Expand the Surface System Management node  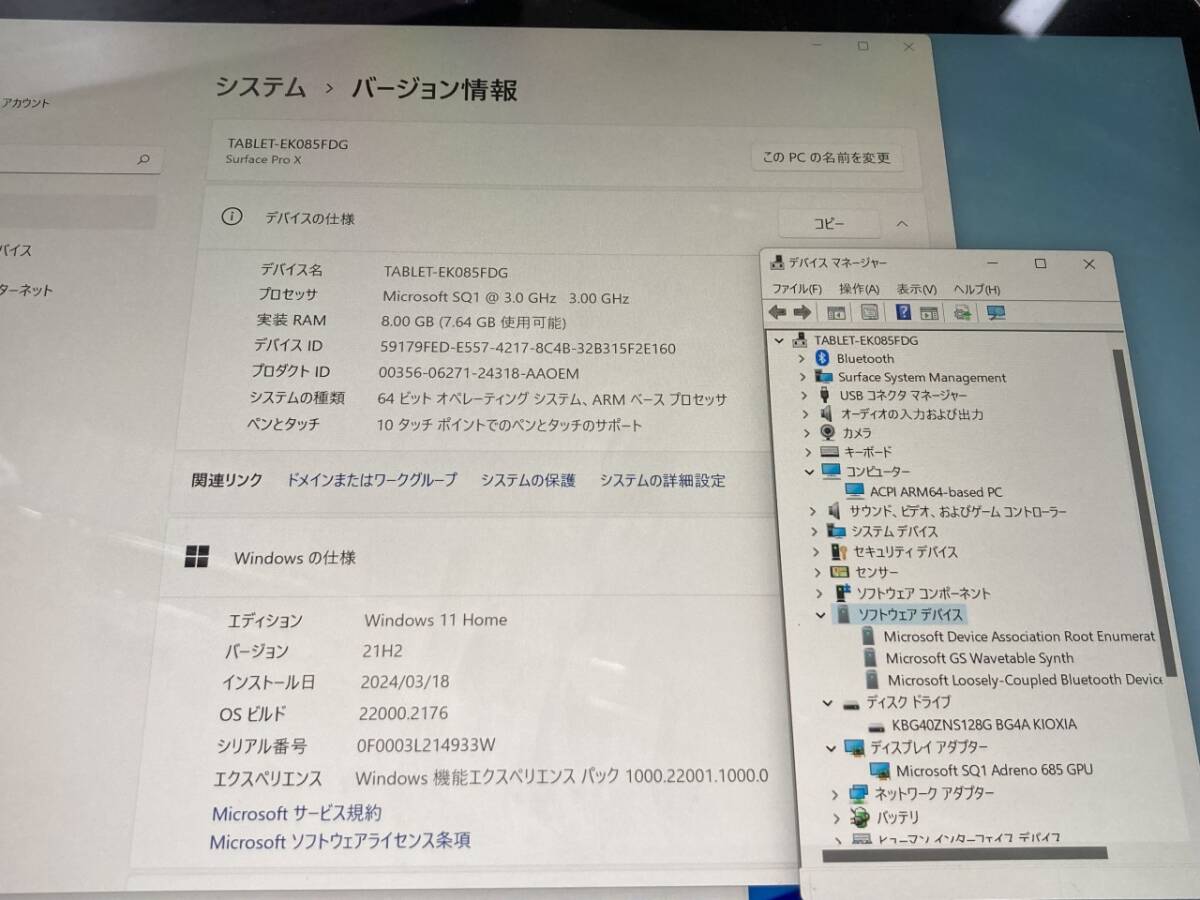(x=803, y=377)
